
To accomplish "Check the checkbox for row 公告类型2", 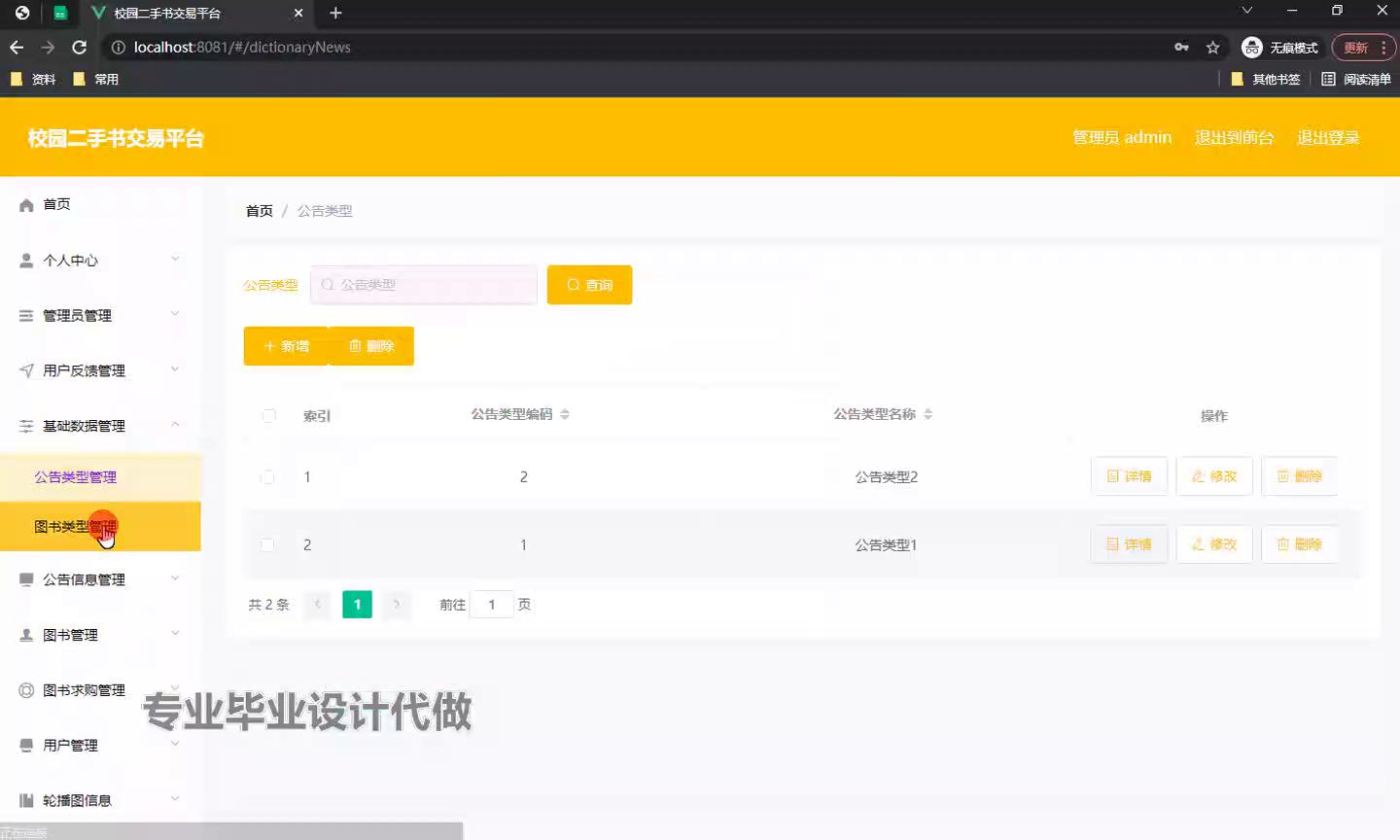I will click(267, 477).
